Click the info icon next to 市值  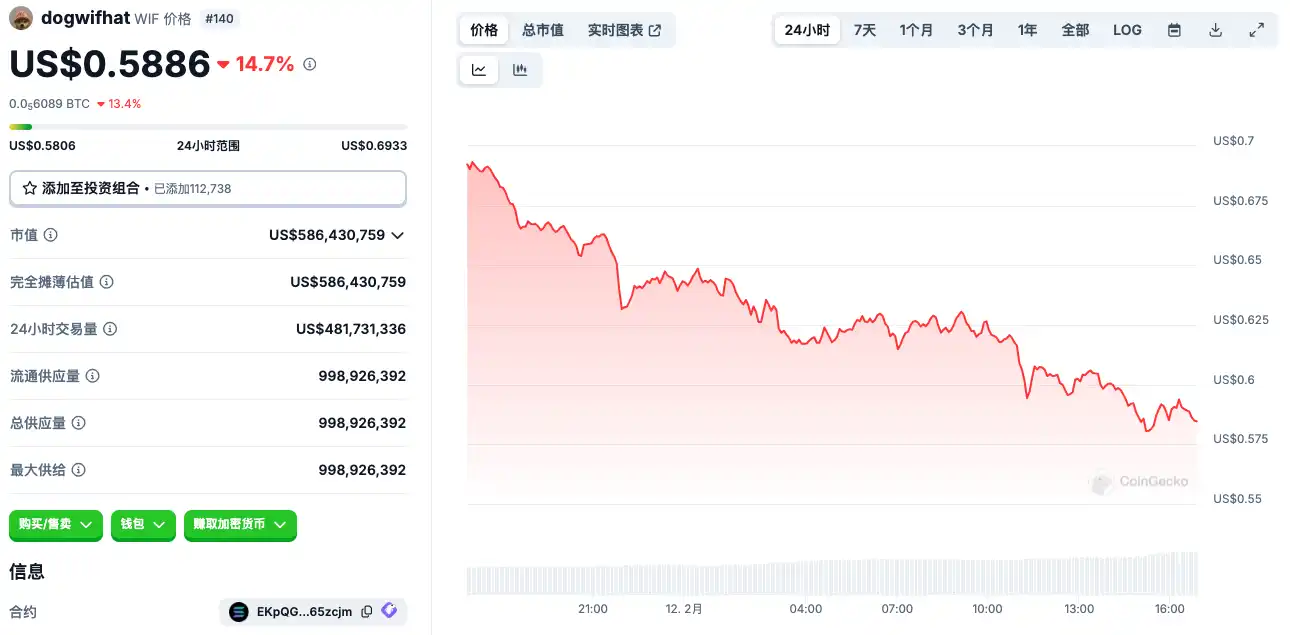tap(50, 235)
